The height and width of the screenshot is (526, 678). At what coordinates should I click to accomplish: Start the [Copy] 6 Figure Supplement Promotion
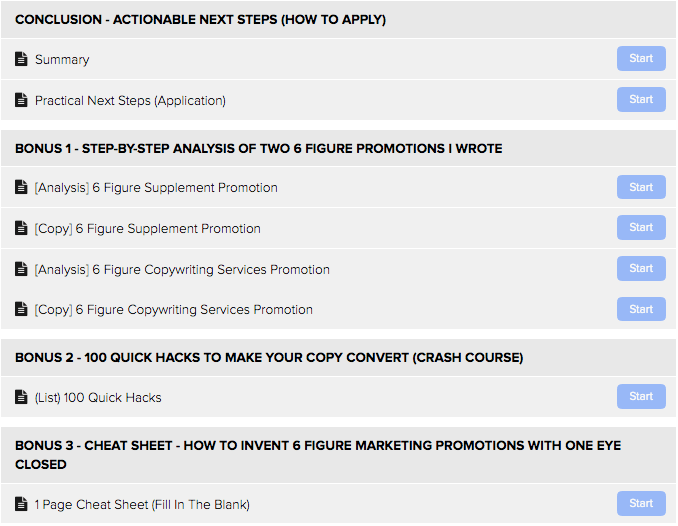(x=641, y=228)
